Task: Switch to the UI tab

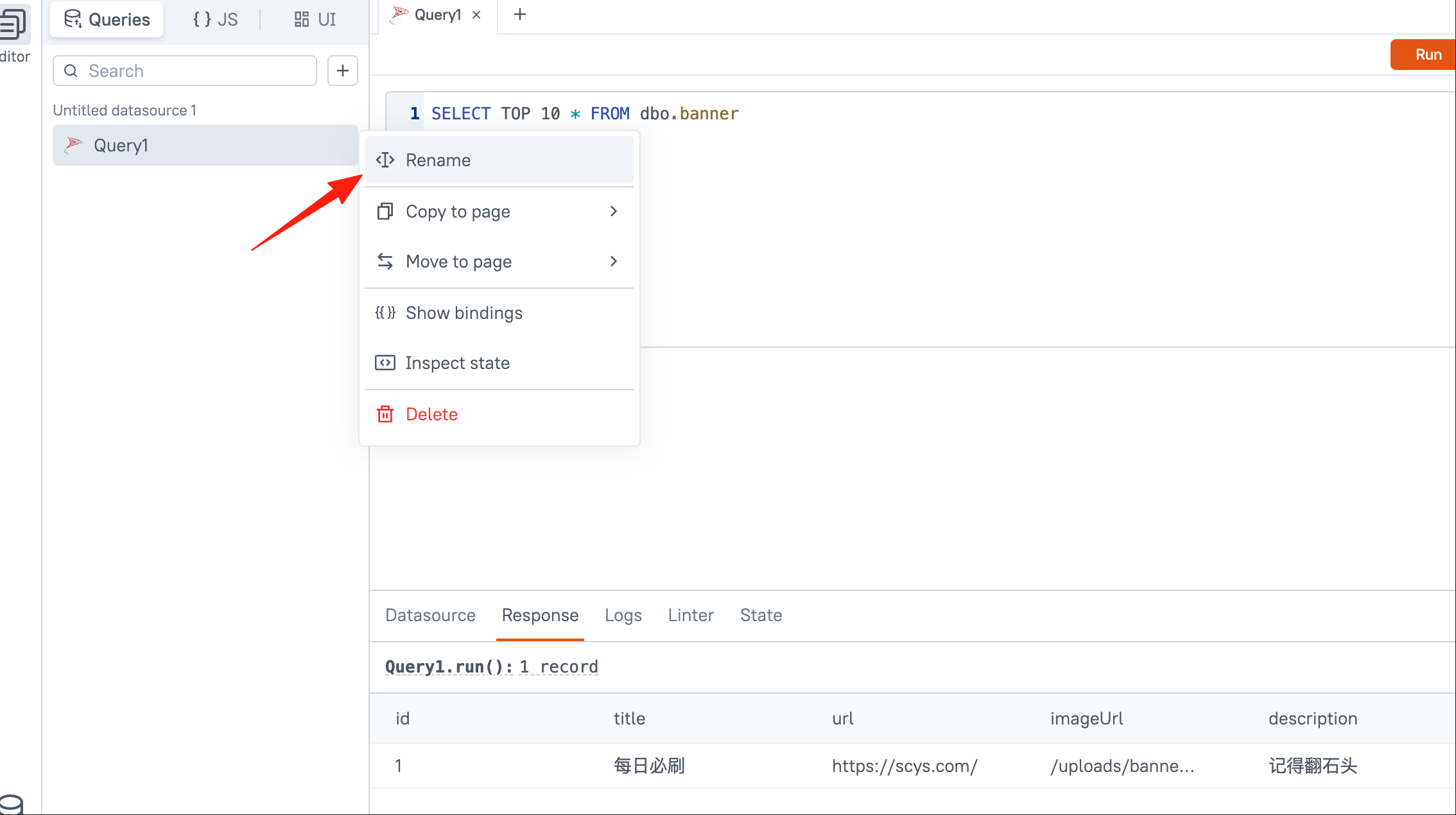Action: click(x=315, y=19)
